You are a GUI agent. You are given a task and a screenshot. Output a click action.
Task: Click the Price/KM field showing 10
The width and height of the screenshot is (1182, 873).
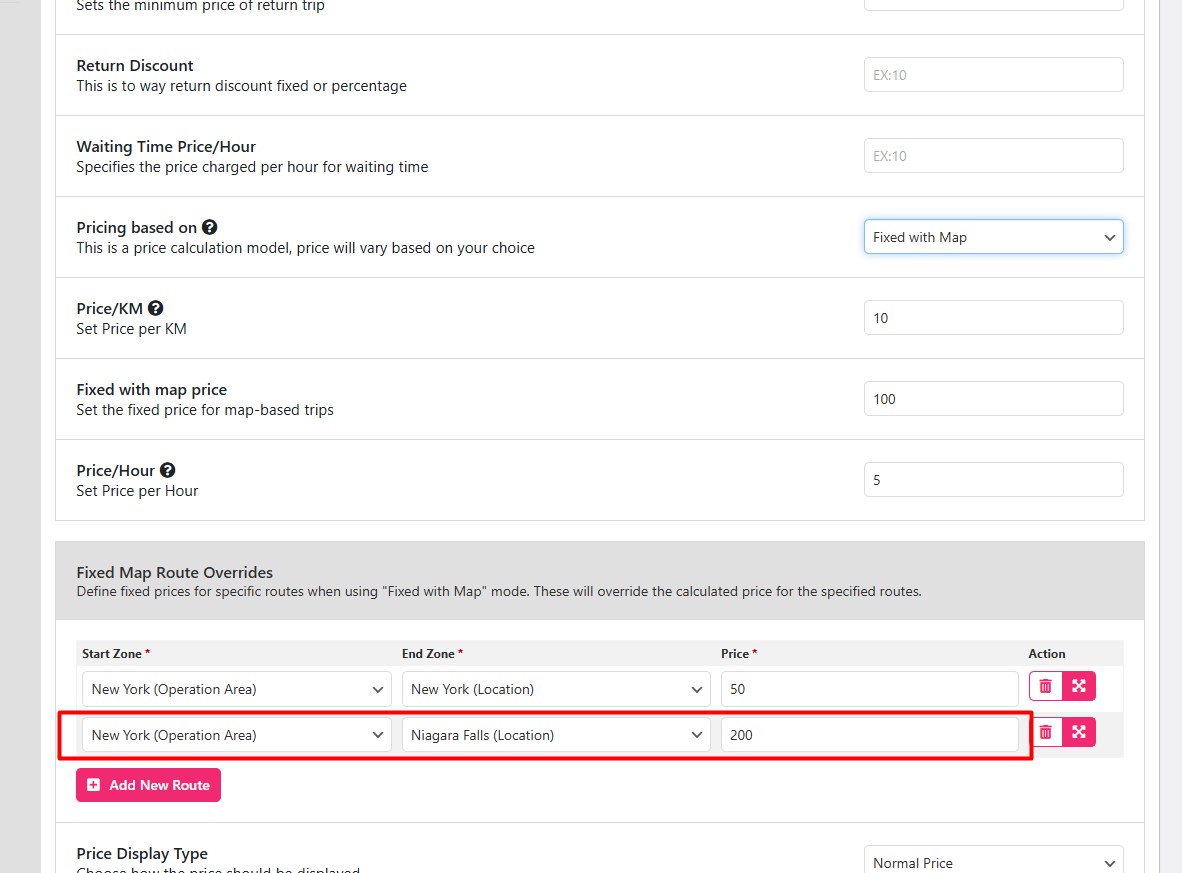pos(993,318)
